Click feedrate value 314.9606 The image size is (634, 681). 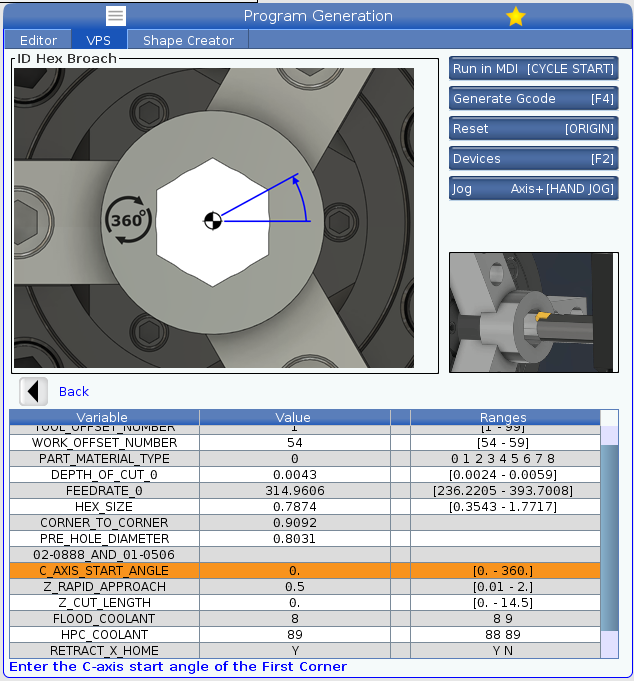(x=294, y=491)
